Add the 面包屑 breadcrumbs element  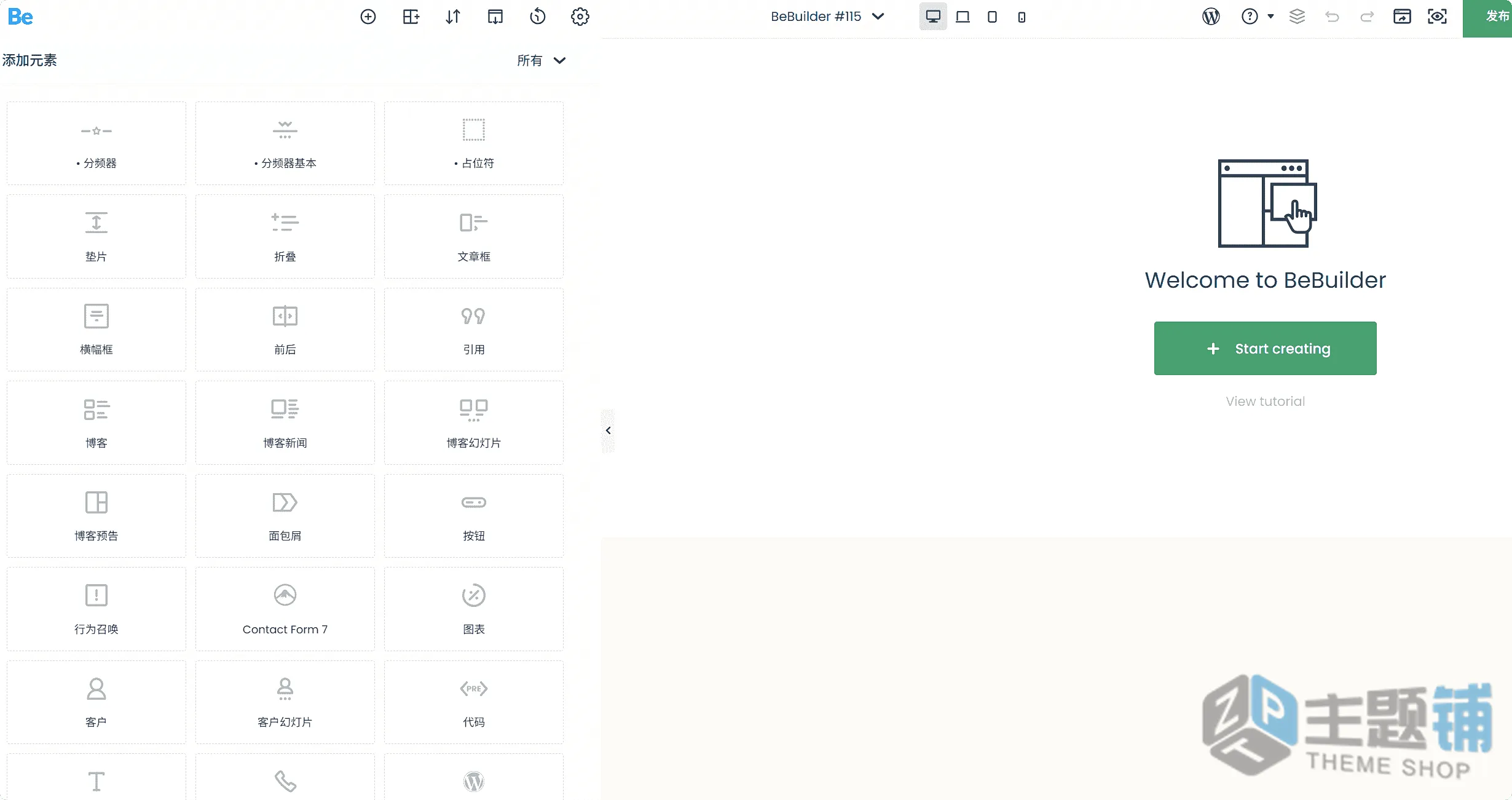[x=285, y=516]
